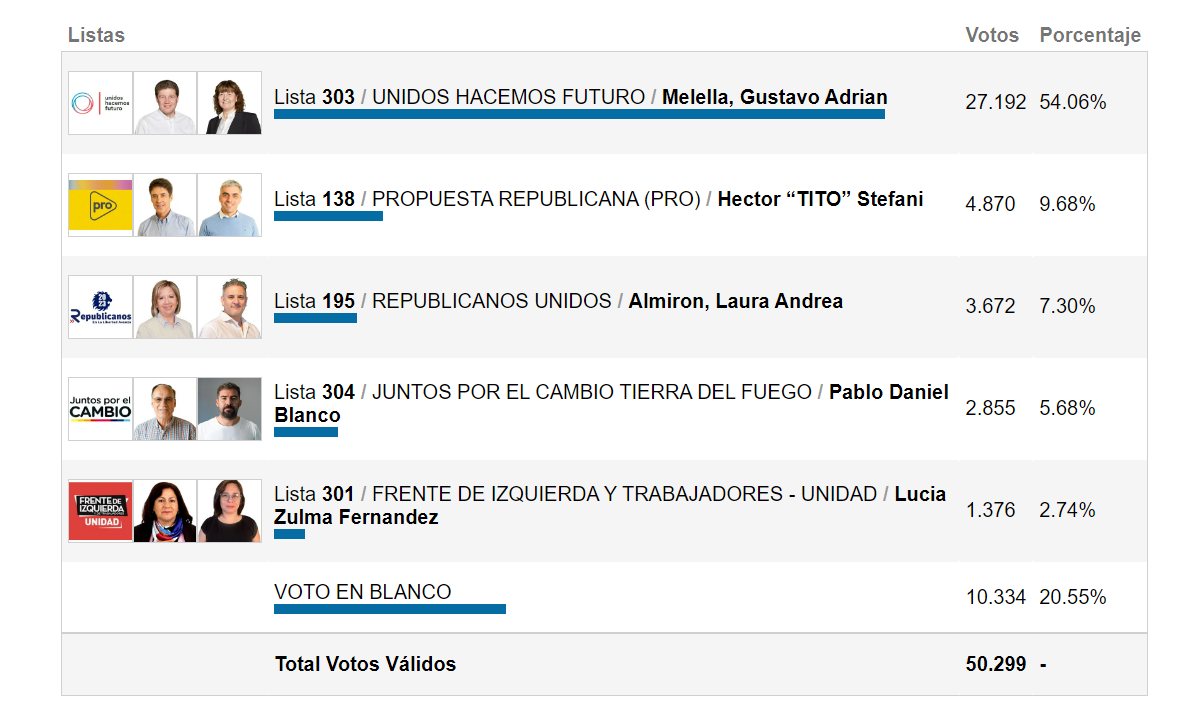Select the second candidate photo of Lista 303
Image resolution: width=1187 pixels, height=716 pixels.
point(229,103)
